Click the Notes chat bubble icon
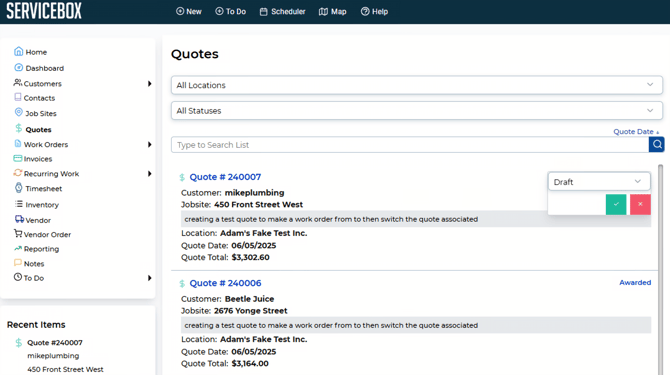 point(18,263)
